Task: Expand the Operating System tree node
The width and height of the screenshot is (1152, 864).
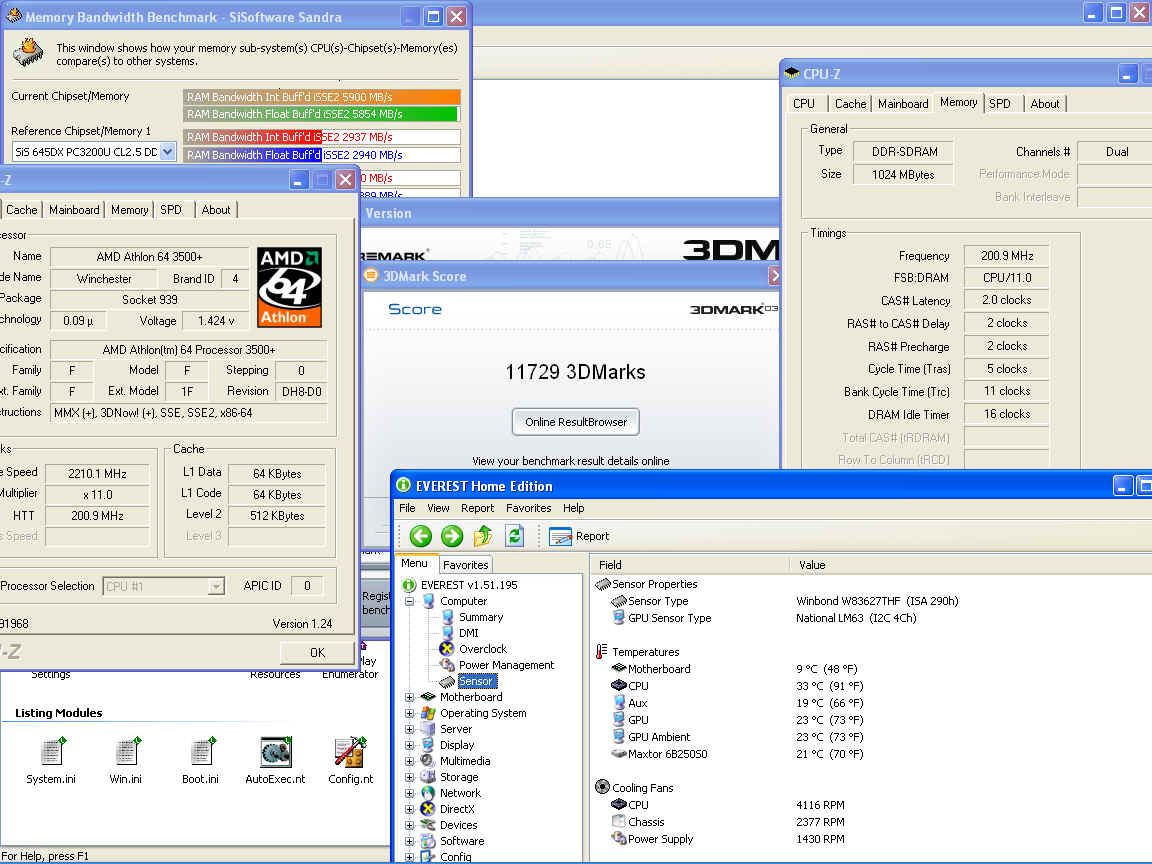Action: (409, 713)
